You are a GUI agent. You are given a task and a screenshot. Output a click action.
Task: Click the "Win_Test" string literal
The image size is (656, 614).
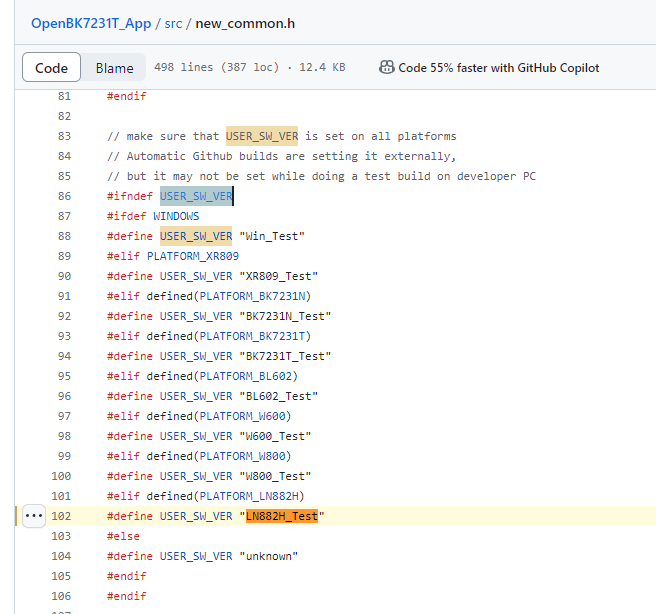272,236
